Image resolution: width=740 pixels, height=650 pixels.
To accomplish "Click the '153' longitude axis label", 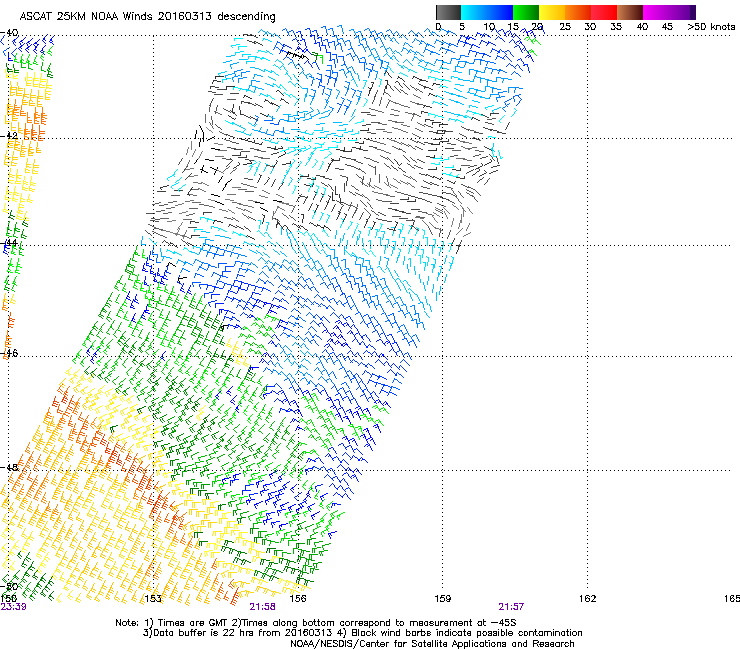I will 153,599.
